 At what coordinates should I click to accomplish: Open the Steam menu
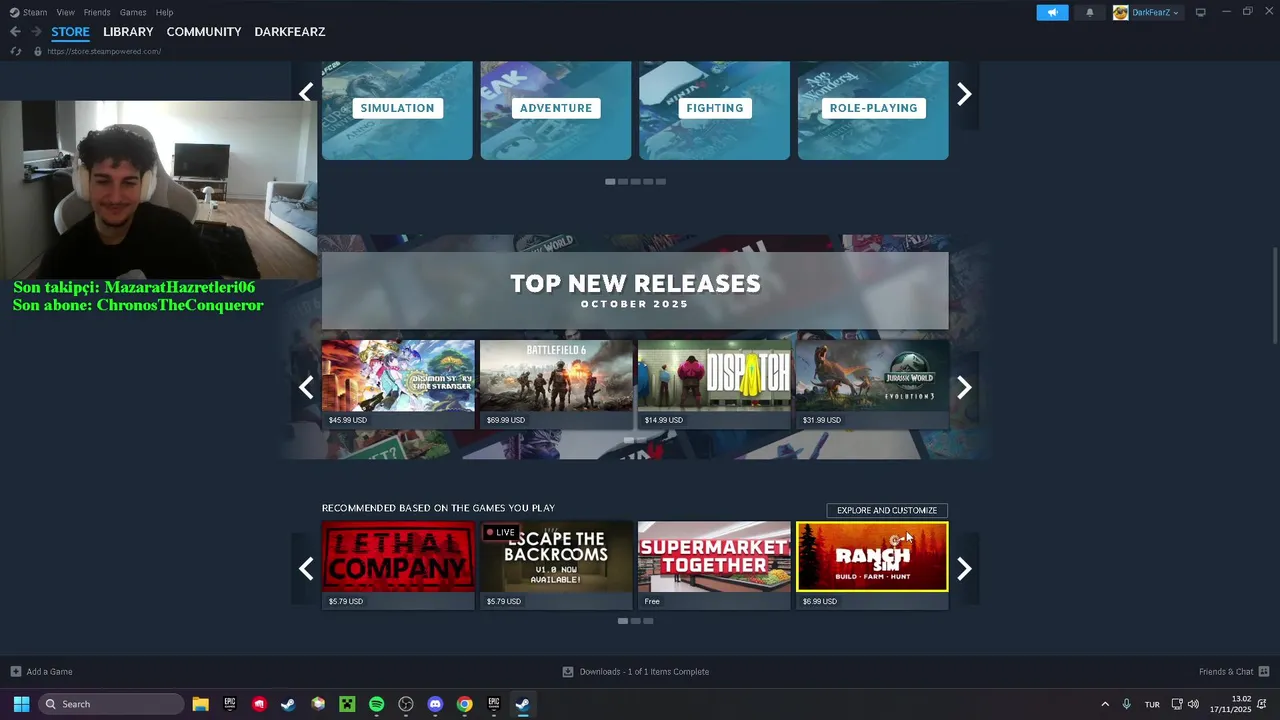tap(35, 12)
